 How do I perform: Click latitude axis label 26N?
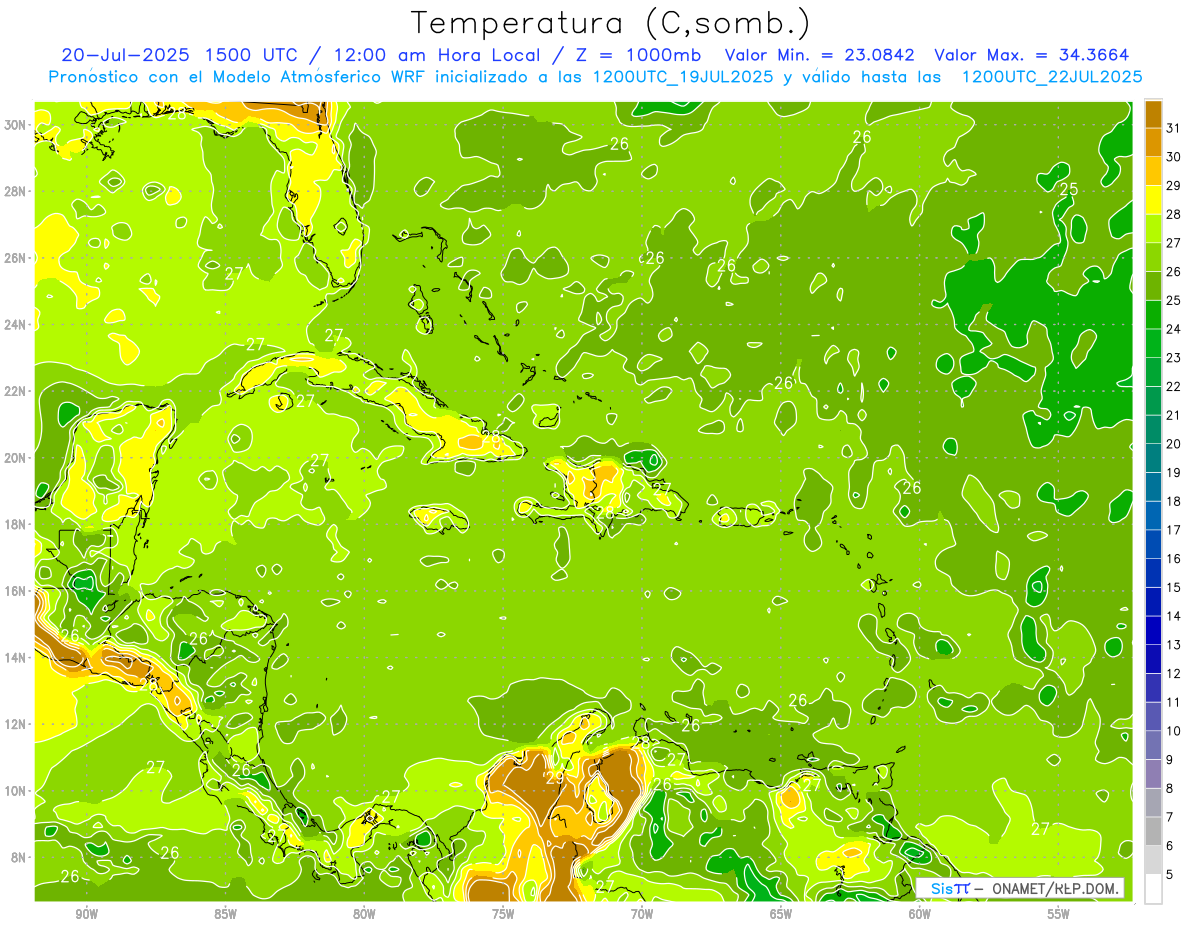pyautogui.click(x=16, y=257)
